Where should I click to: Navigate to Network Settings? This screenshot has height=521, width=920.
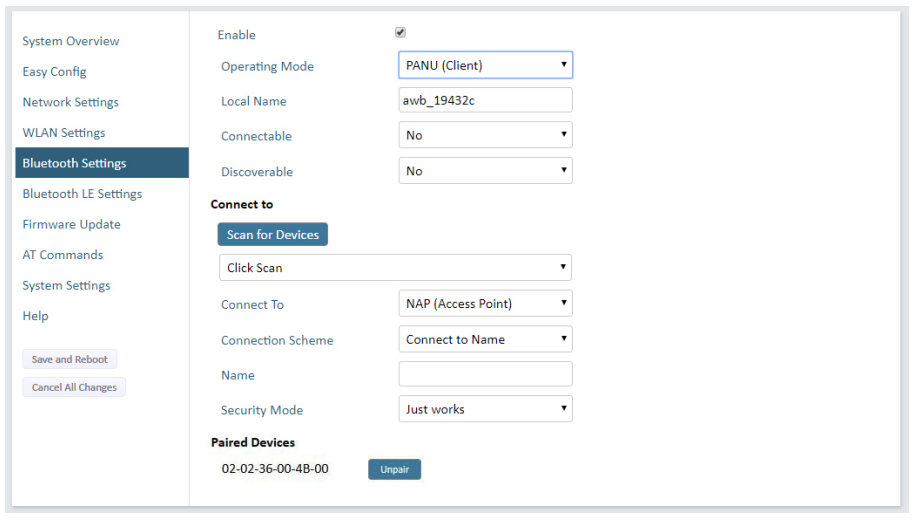point(70,102)
